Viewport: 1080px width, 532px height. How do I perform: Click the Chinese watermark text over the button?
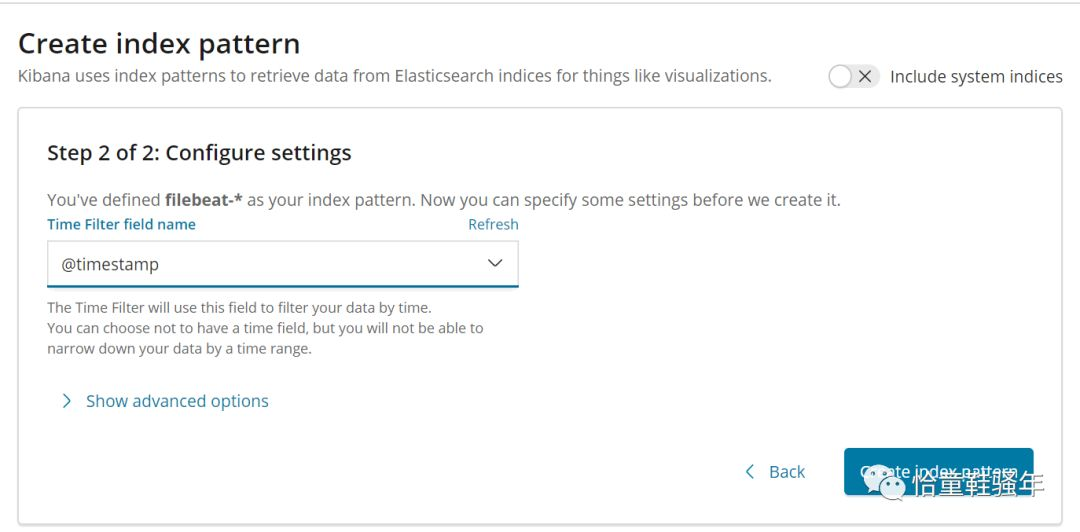pyautogui.click(x=978, y=484)
